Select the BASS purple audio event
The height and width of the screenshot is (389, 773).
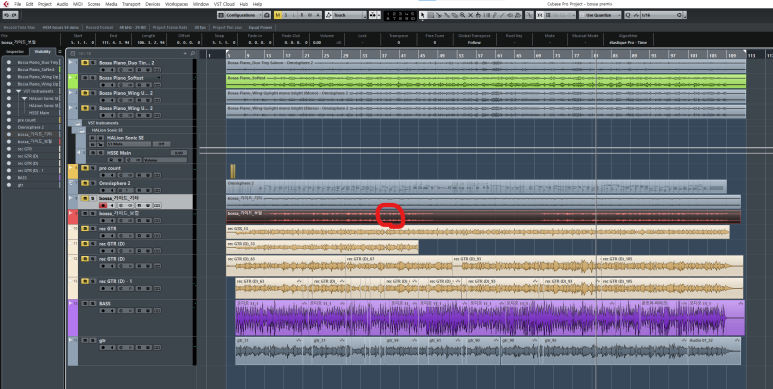(490, 318)
